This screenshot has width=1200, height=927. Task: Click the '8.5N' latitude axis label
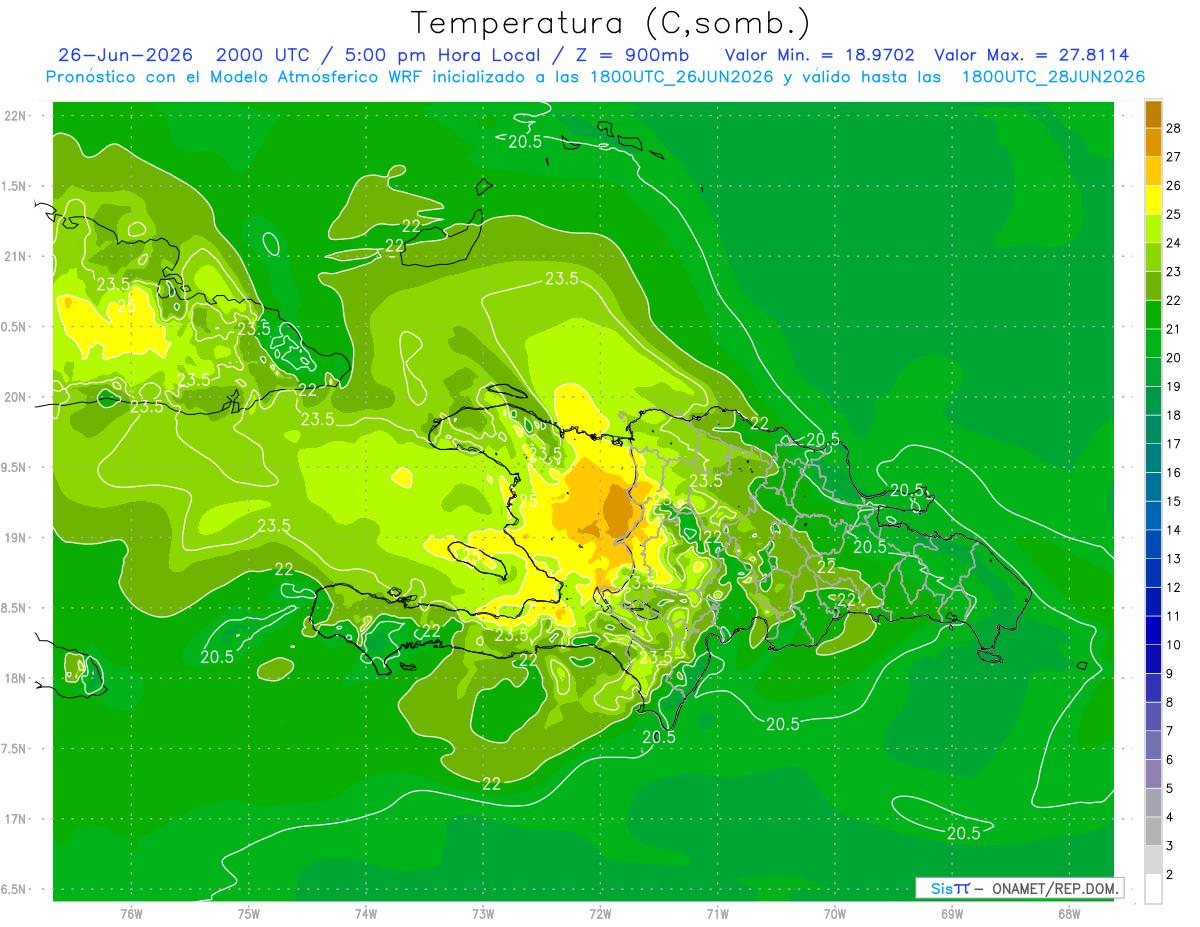pyautogui.click(x=15, y=608)
